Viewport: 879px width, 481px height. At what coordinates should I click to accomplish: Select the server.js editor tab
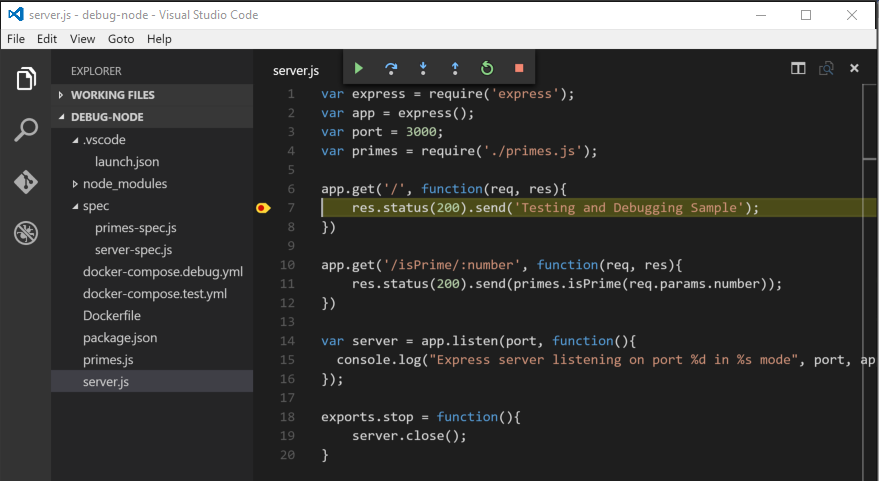296,71
